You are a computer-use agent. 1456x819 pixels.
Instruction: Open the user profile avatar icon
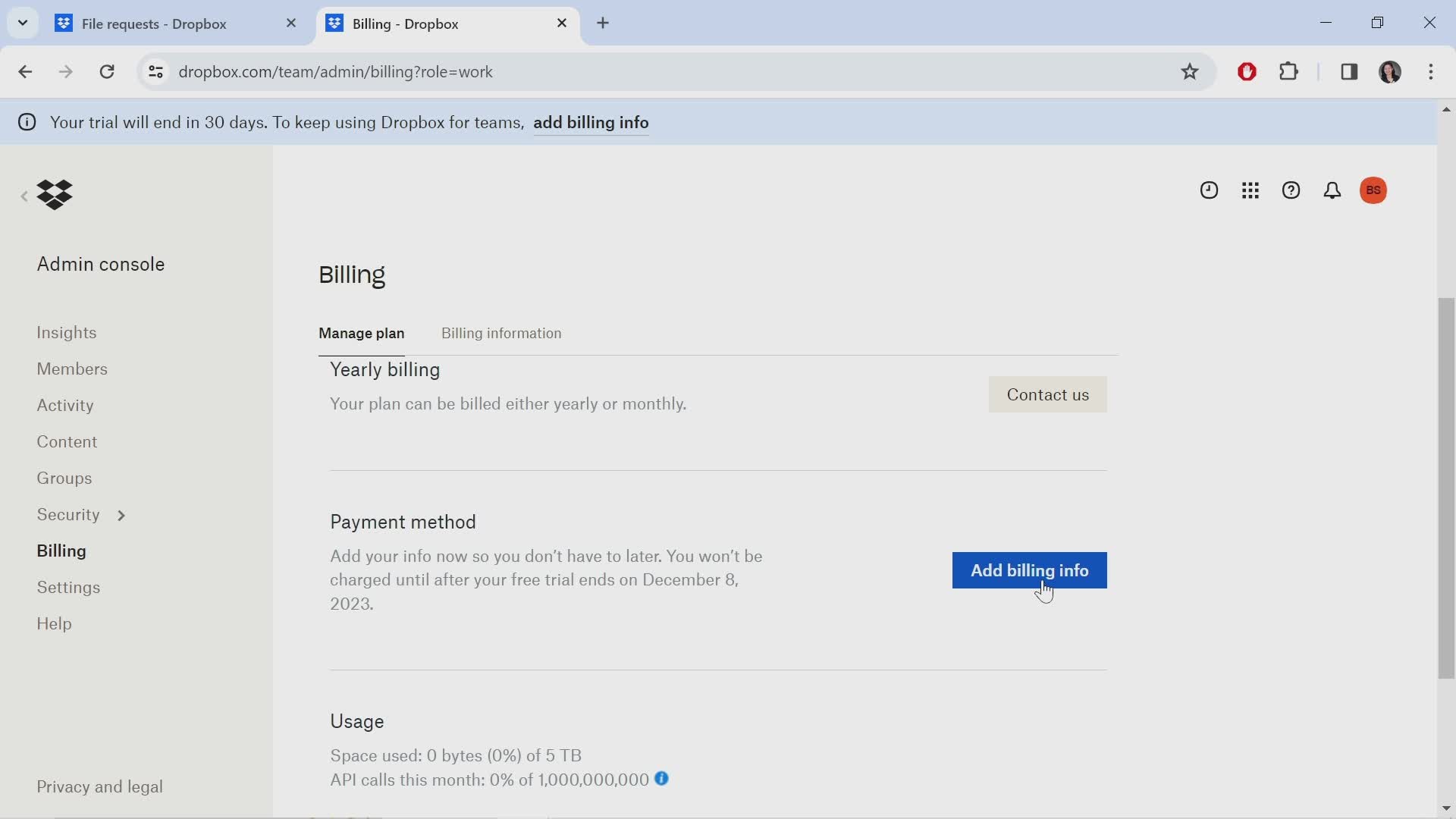1374,190
